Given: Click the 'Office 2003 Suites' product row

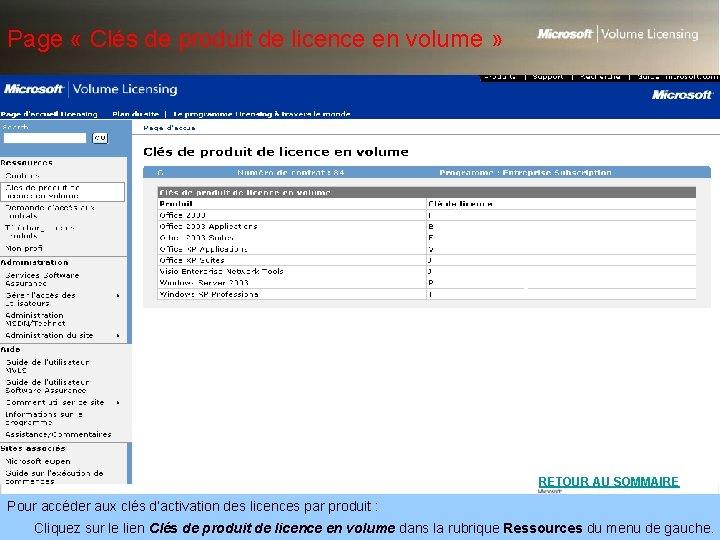Looking at the screenshot, I should tap(427, 238).
